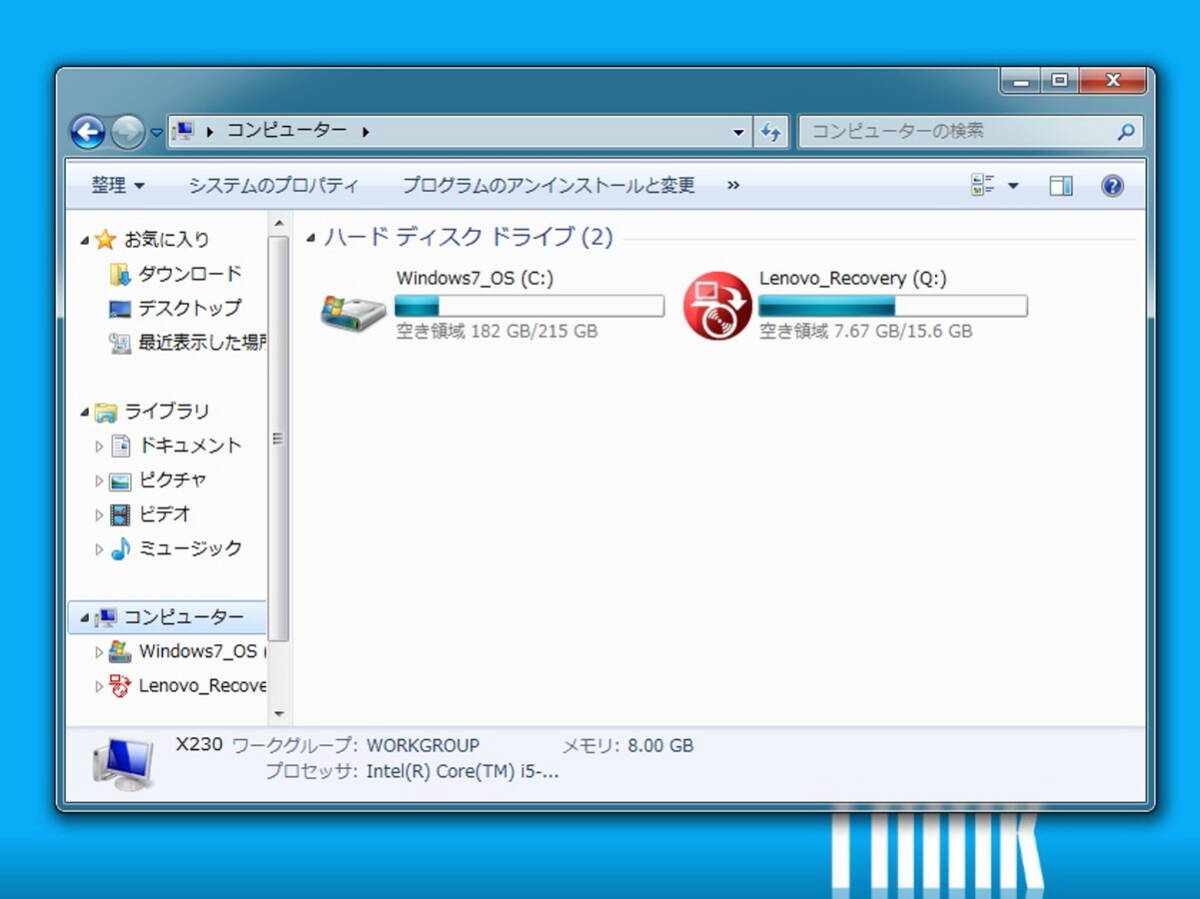Click the X230 computer icon in details pane
The height and width of the screenshot is (899, 1200).
pyautogui.click(x=124, y=764)
